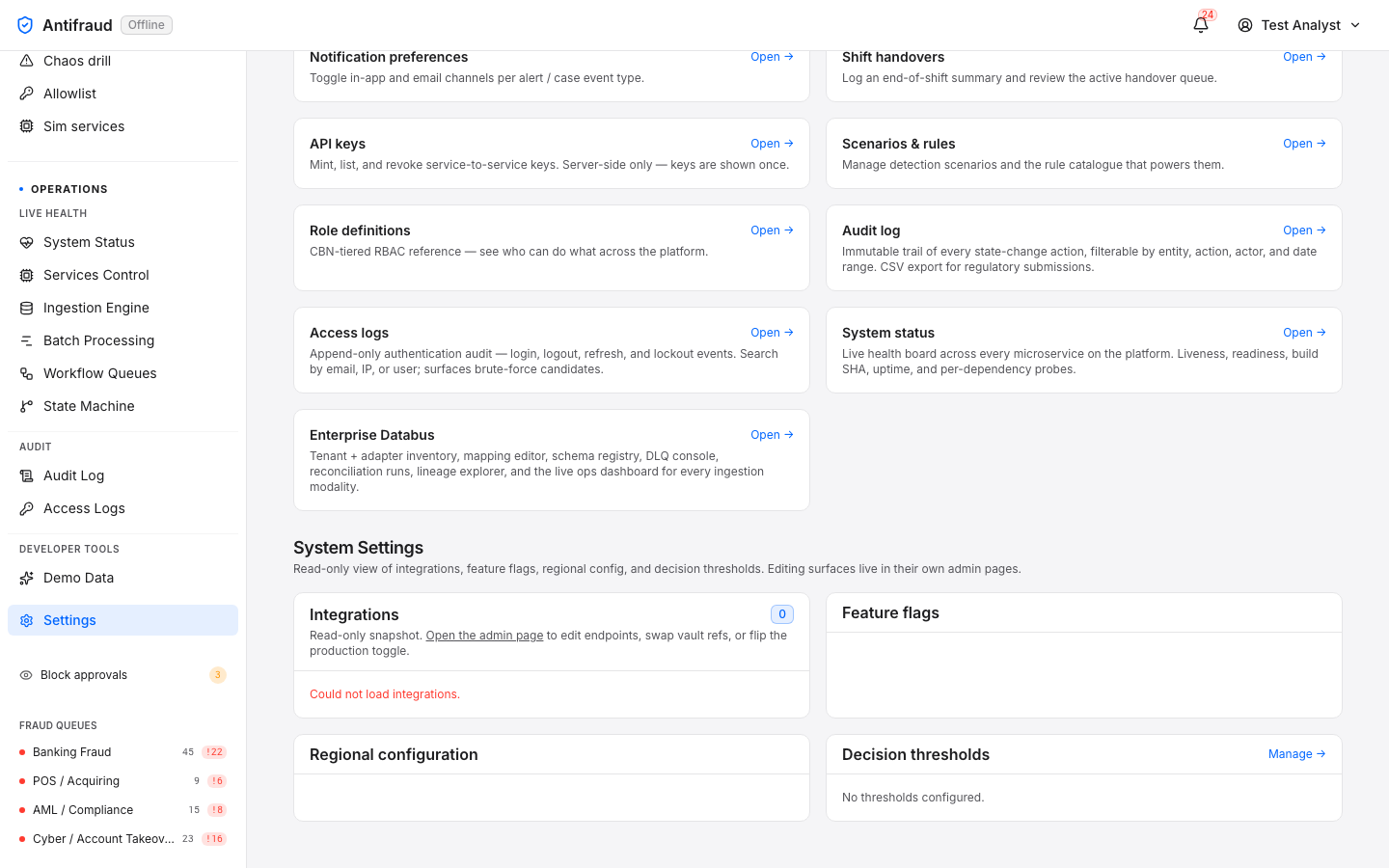Open the Enterprise Databus card link
1389x868 pixels.
pyautogui.click(x=772, y=435)
